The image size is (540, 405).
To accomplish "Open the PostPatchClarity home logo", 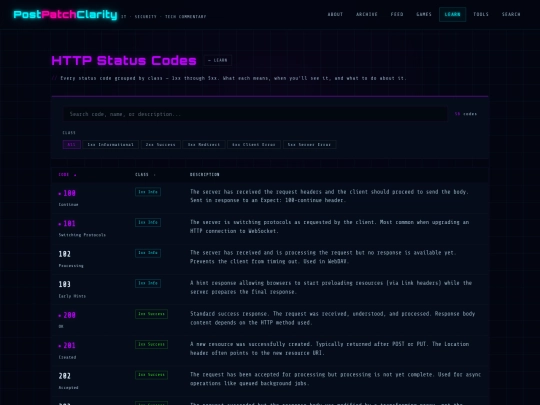I will coord(65,14).
